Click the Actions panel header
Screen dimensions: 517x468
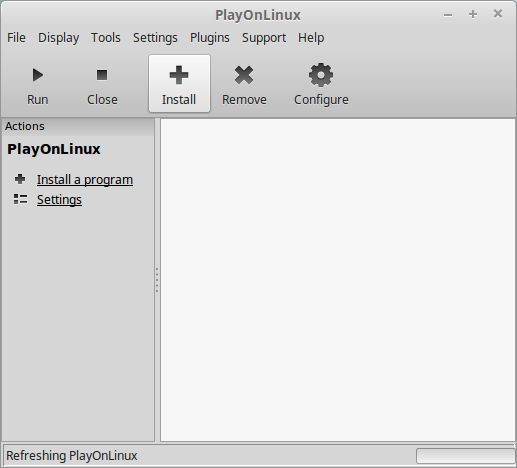coord(78,126)
